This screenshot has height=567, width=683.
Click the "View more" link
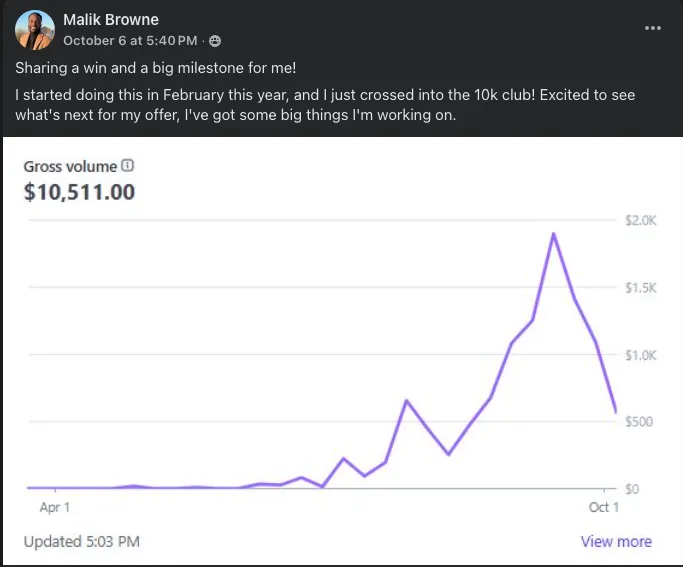pos(616,542)
